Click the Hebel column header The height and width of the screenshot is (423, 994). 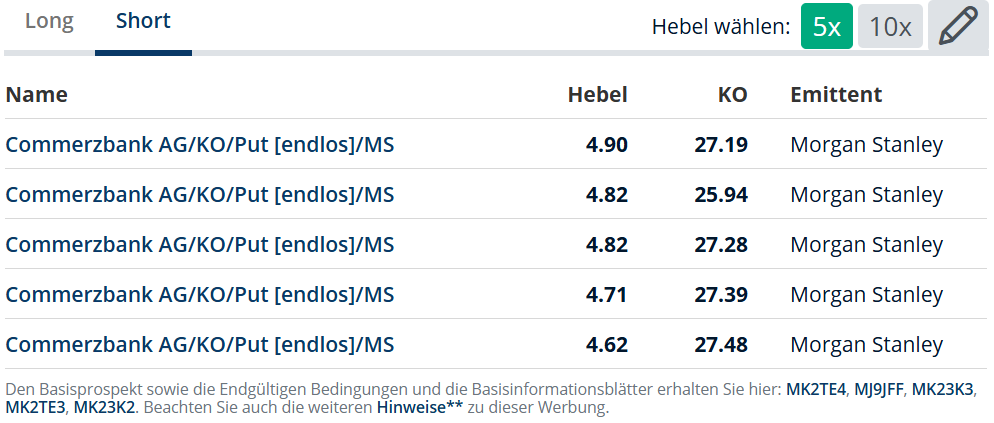coord(597,94)
